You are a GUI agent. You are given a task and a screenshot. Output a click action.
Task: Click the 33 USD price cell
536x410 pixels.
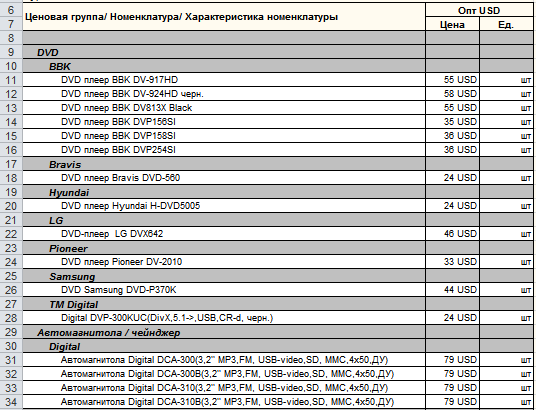(x=452, y=262)
